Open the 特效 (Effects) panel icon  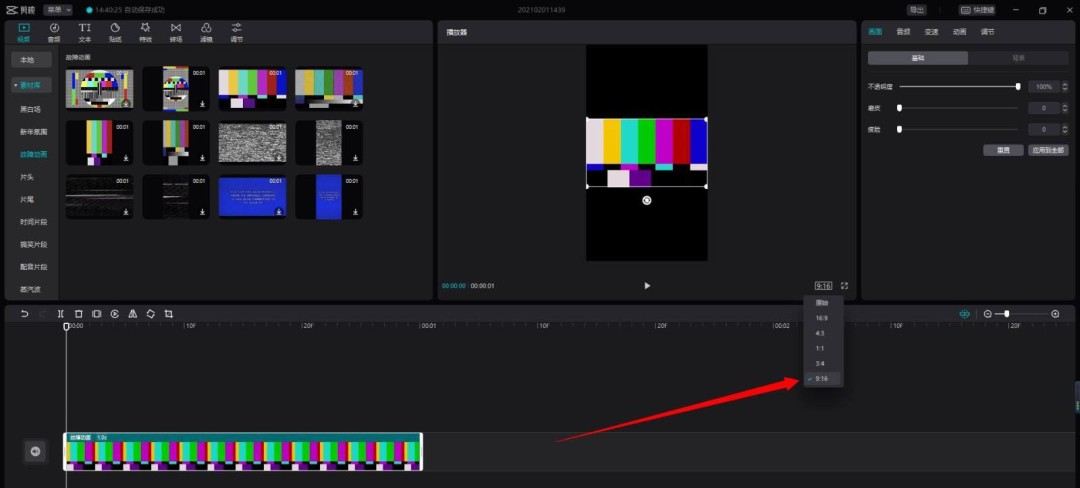145,31
